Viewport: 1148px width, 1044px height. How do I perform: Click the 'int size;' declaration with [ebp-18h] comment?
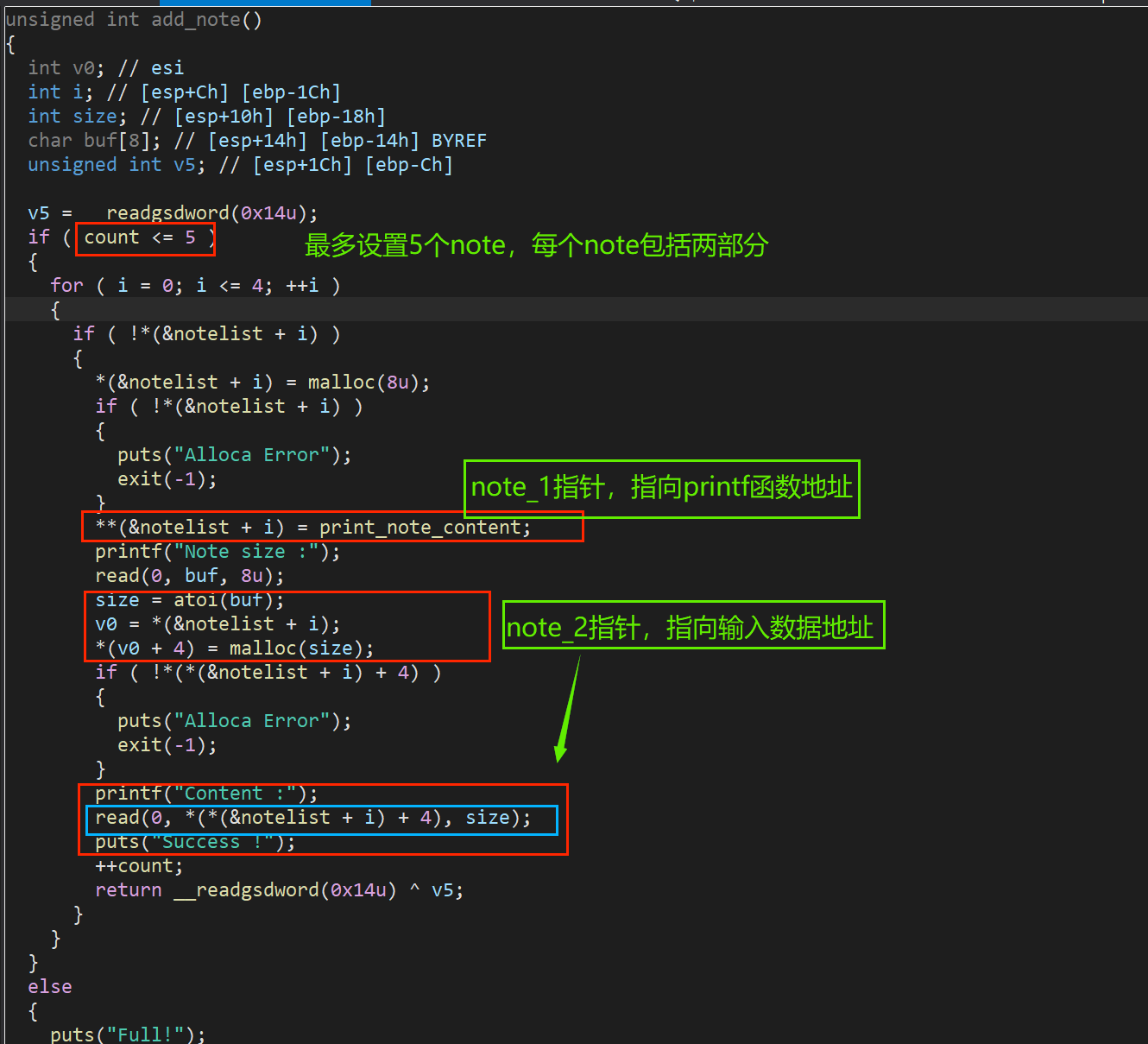pyautogui.click(x=206, y=116)
